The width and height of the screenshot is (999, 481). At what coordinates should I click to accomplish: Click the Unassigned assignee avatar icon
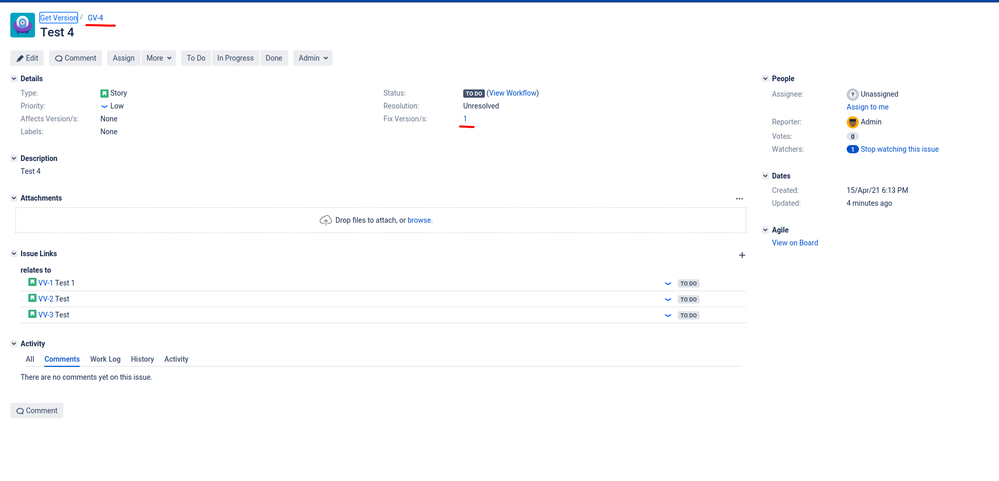[852, 94]
